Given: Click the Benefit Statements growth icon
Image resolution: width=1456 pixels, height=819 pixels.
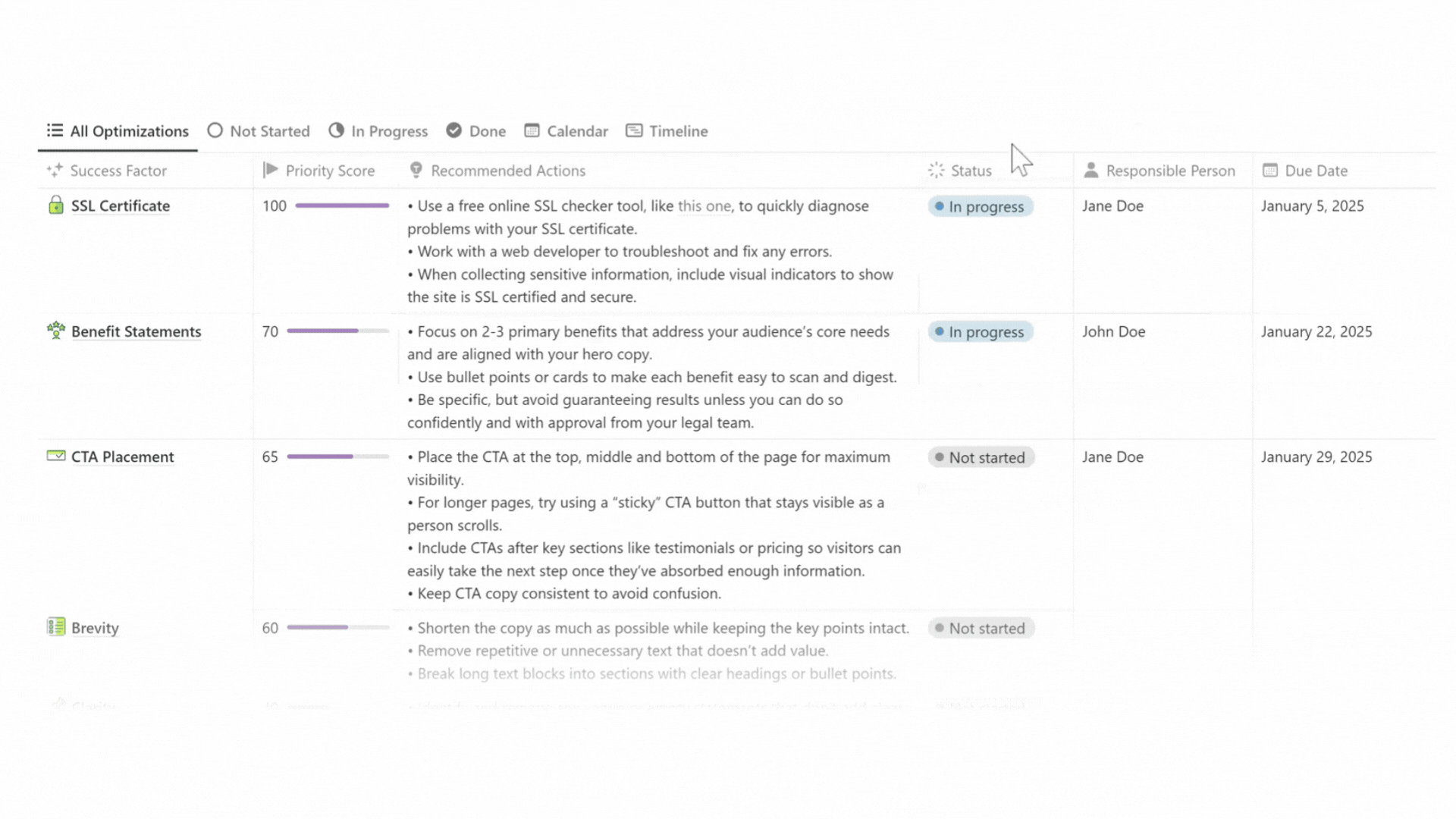Looking at the screenshot, I should (x=55, y=330).
